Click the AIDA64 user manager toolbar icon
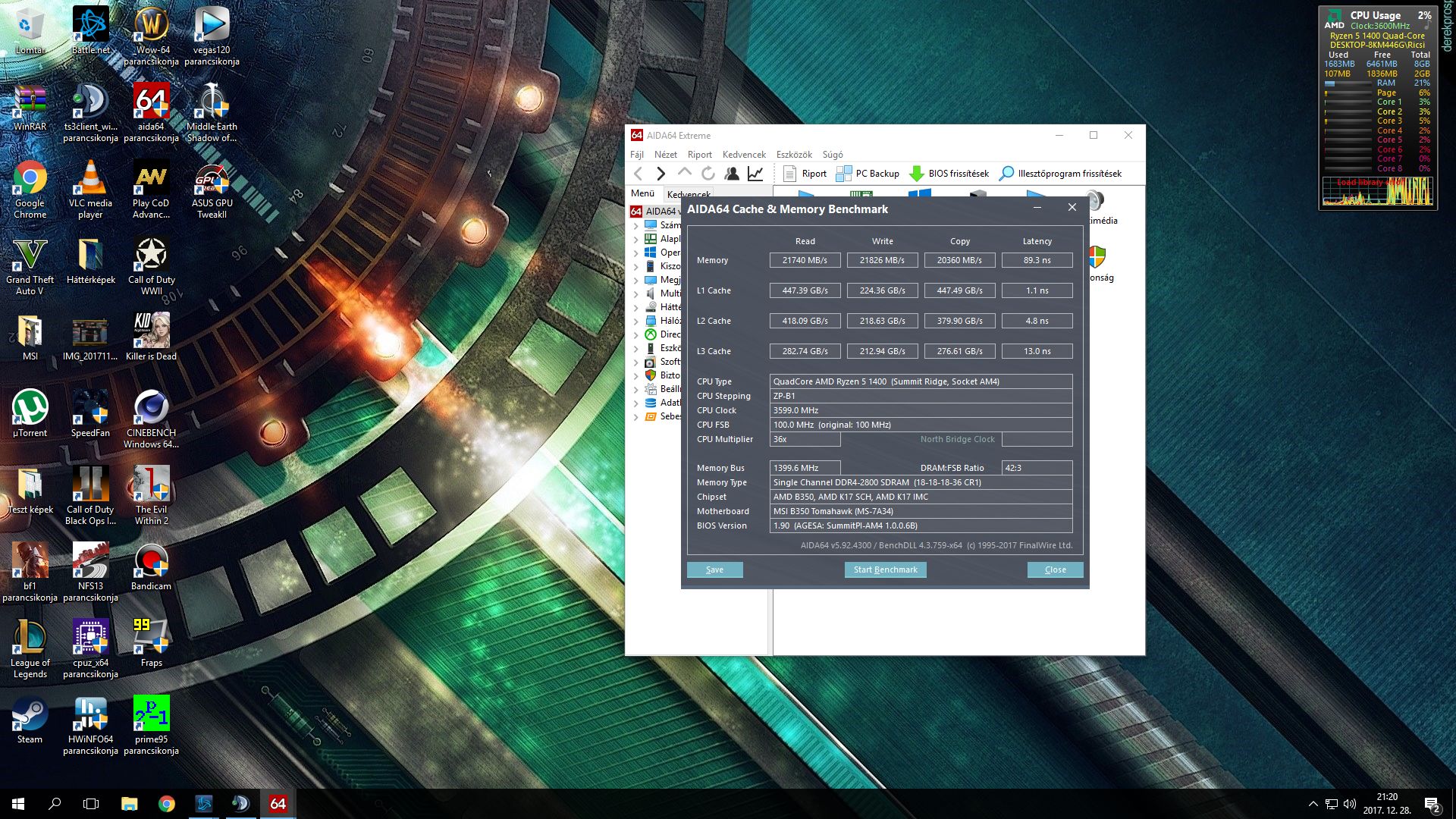 [732, 174]
